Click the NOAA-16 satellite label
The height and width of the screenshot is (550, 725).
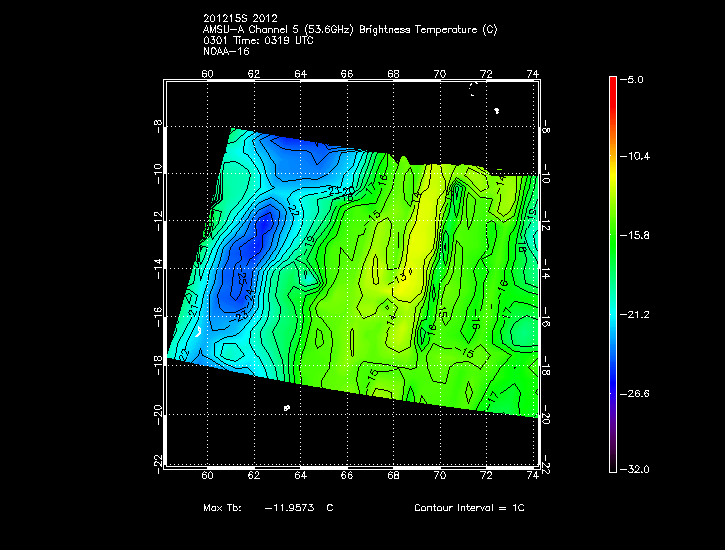(224, 52)
